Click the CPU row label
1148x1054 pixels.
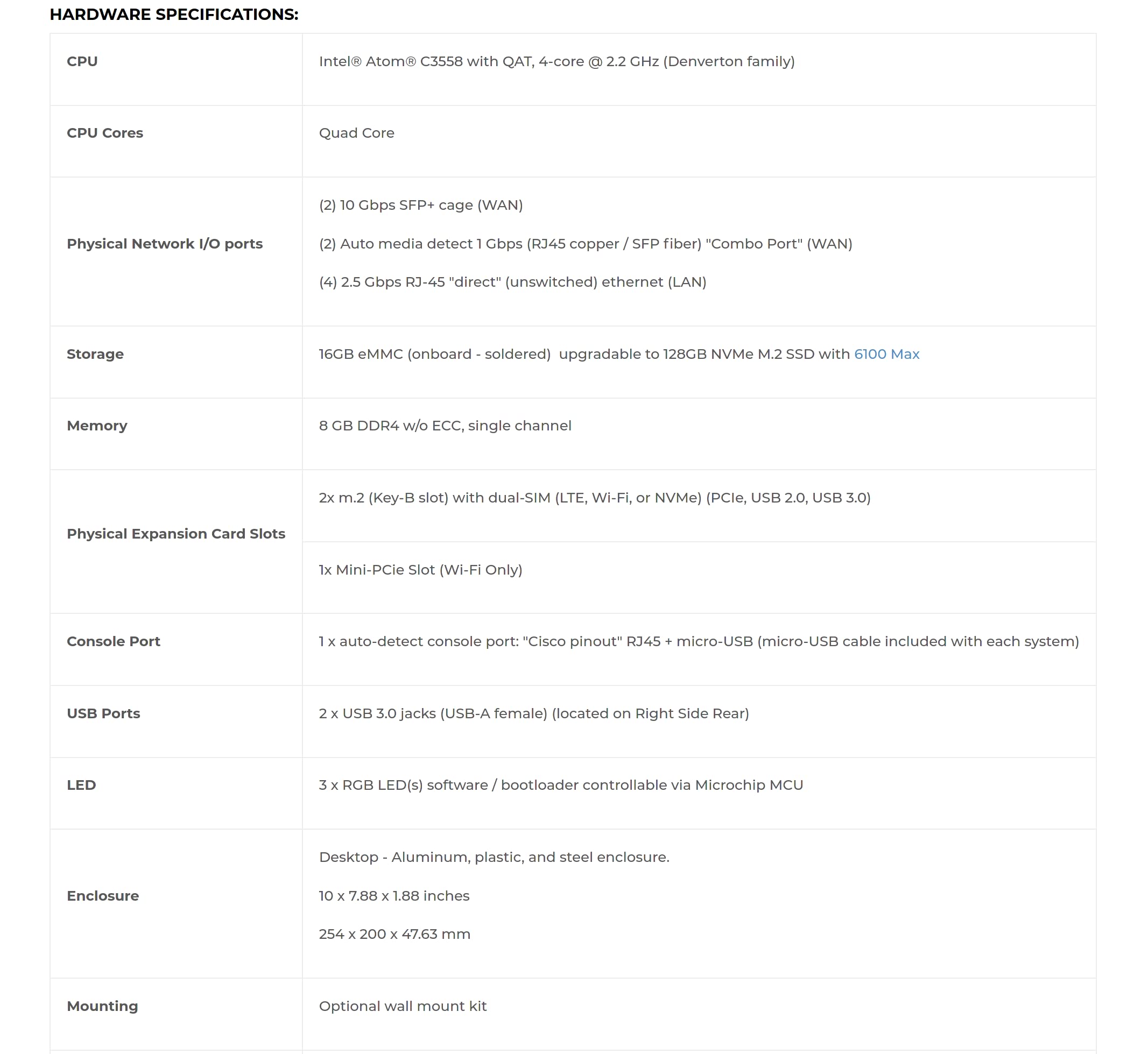click(82, 61)
